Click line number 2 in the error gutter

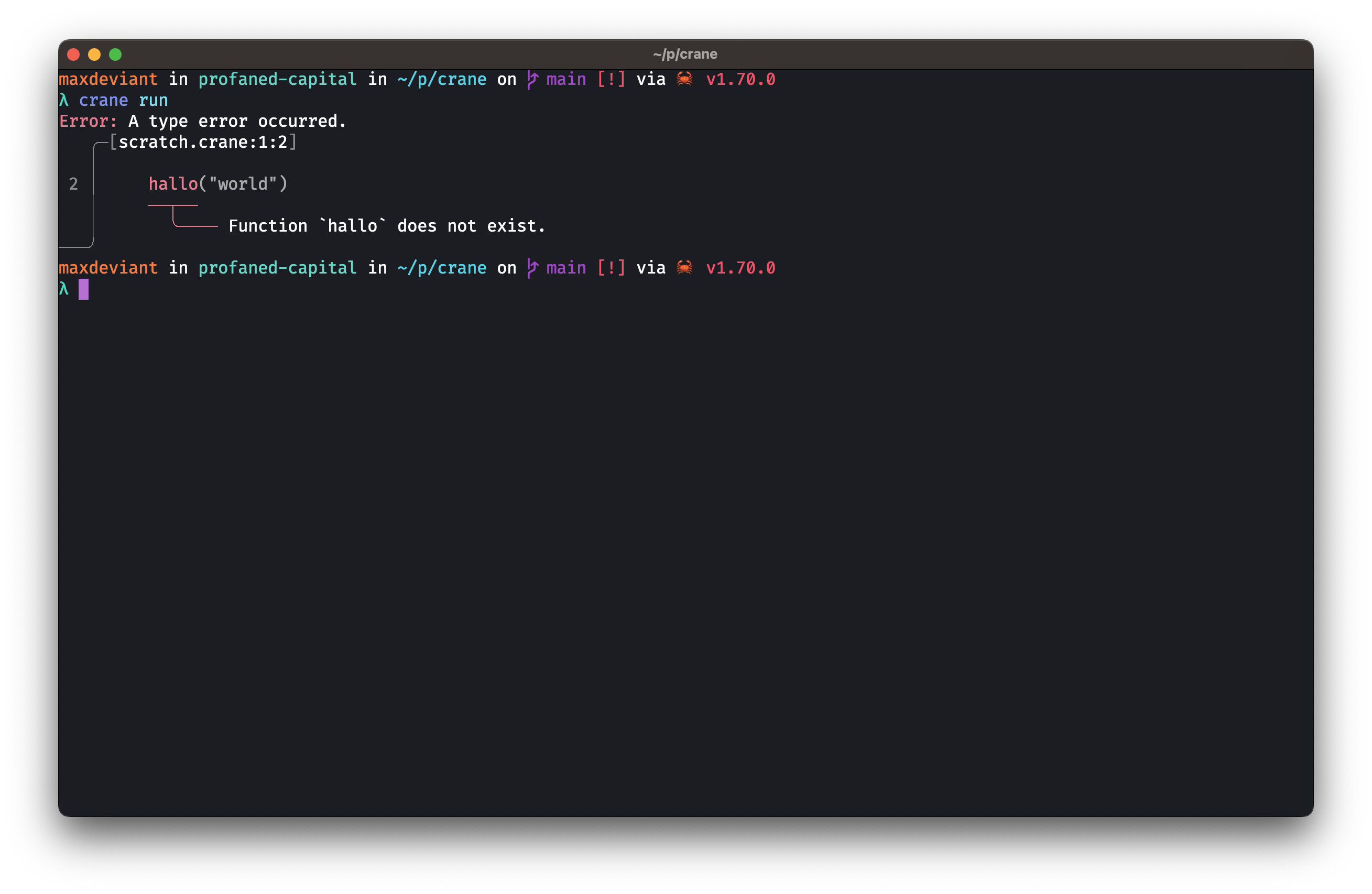(73, 184)
